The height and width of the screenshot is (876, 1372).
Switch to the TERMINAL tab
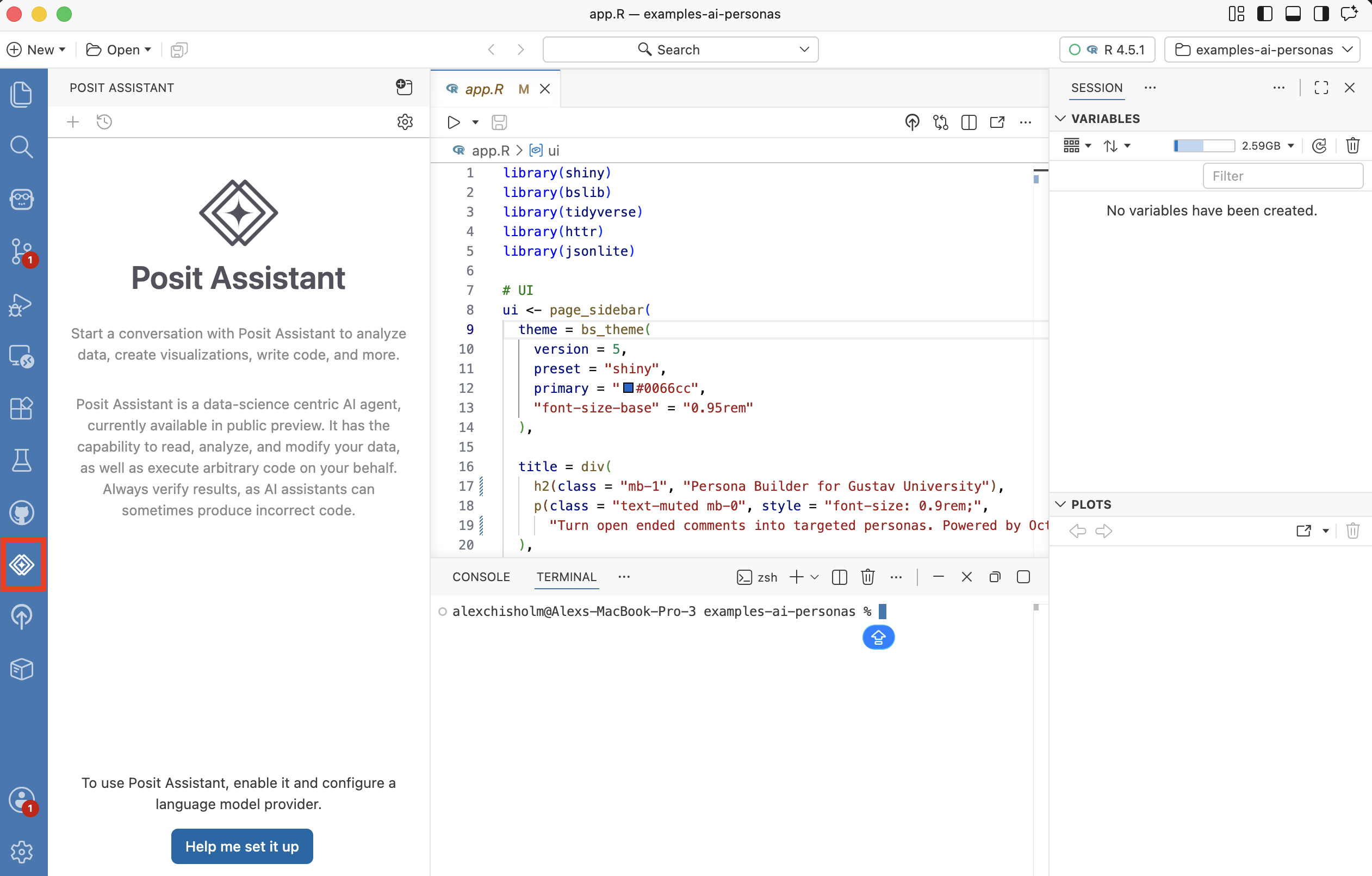coord(566,577)
